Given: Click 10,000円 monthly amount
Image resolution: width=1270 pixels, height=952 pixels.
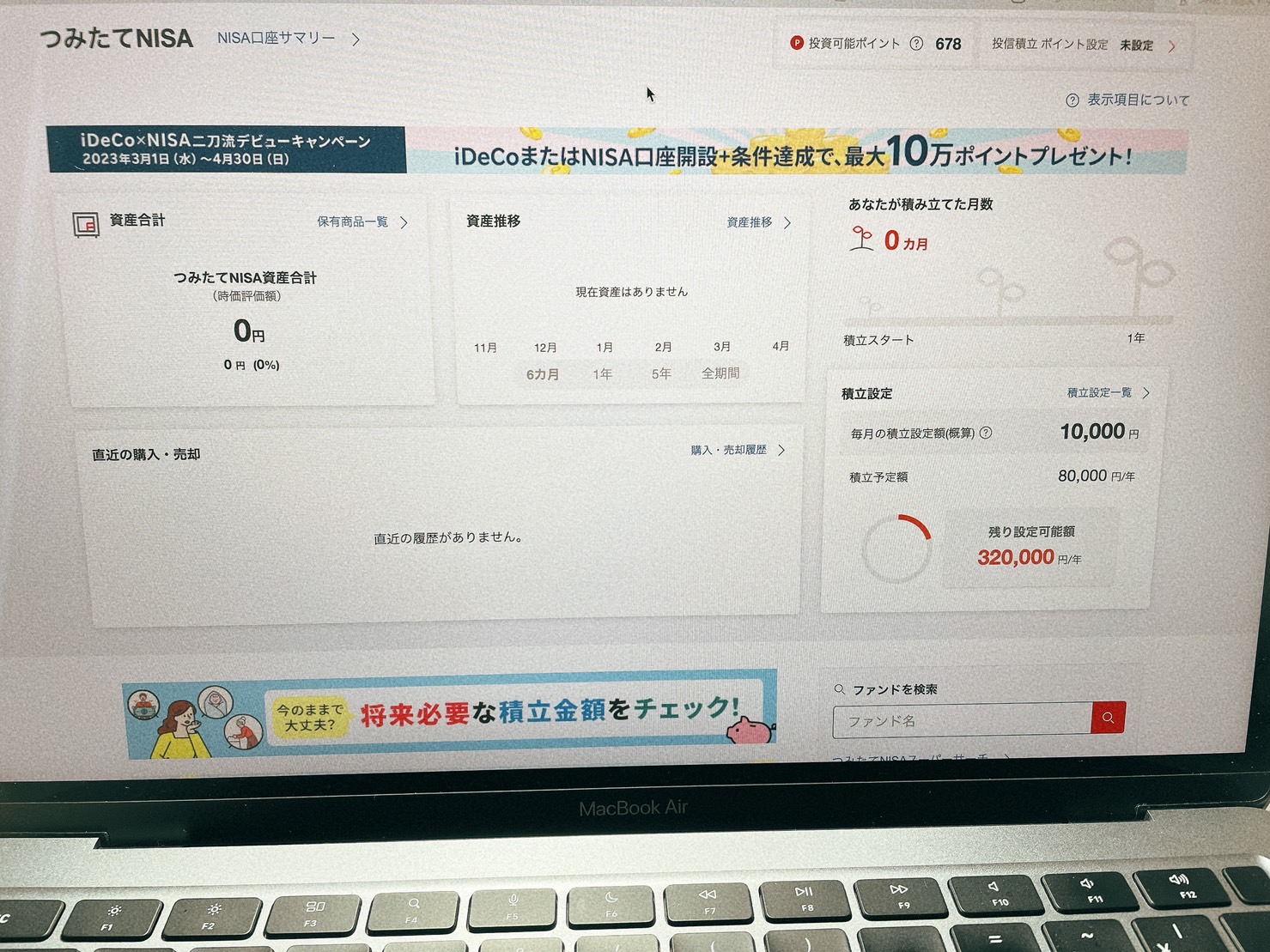Looking at the screenshot, I should (x=1099, y=432).
